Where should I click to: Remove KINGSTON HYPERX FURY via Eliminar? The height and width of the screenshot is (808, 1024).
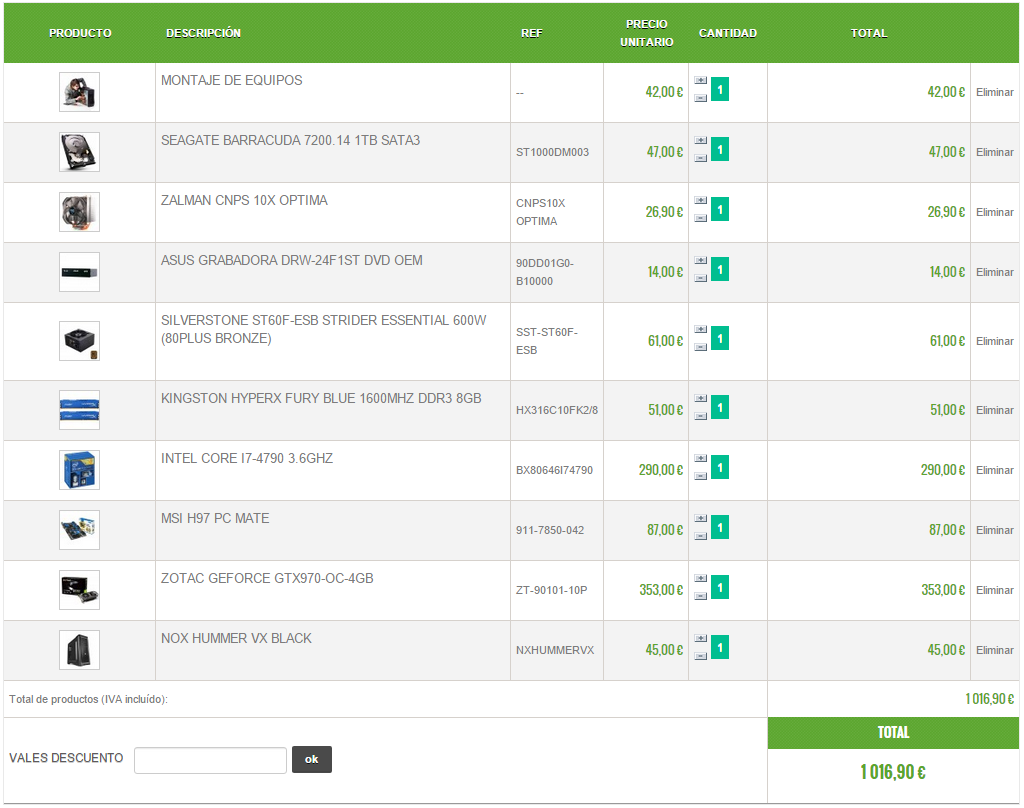click(995, 410)
